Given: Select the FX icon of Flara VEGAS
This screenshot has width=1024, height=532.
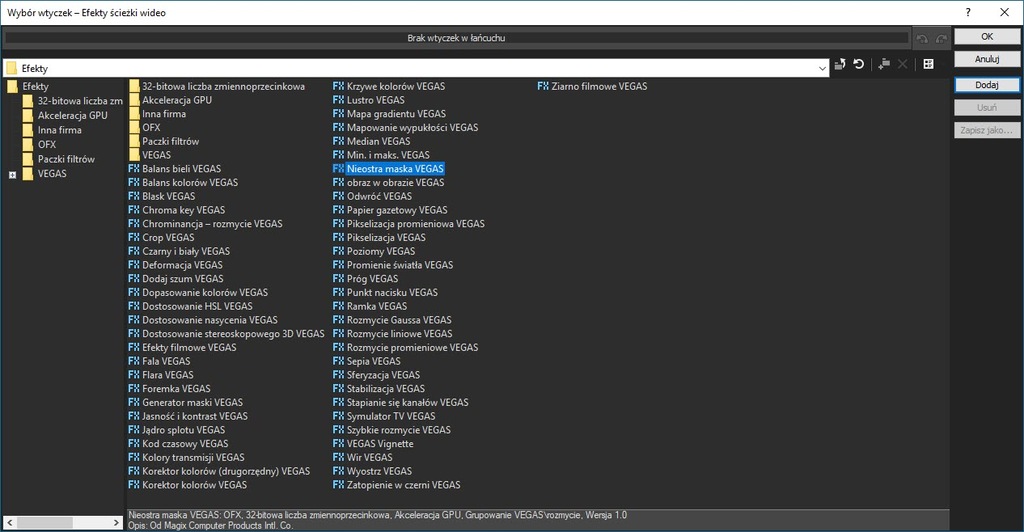Looking at the screenshot, I should click(134, 375).
